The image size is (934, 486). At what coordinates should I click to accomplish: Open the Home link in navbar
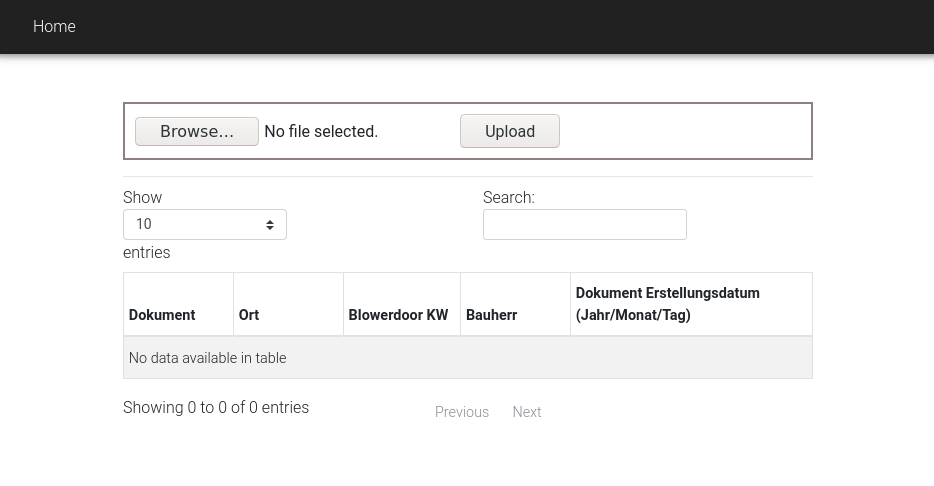(x=54, y=27)
